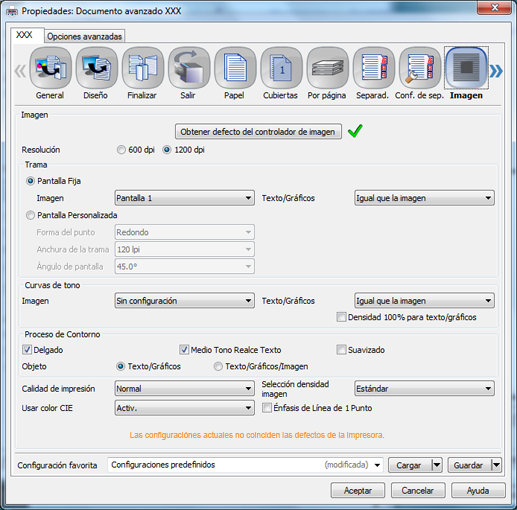Image resolution: width=517 pixels, height=510 pixels.
Task: Open the Calidad de impresión dropdown
Action: (x=184, y=389)
